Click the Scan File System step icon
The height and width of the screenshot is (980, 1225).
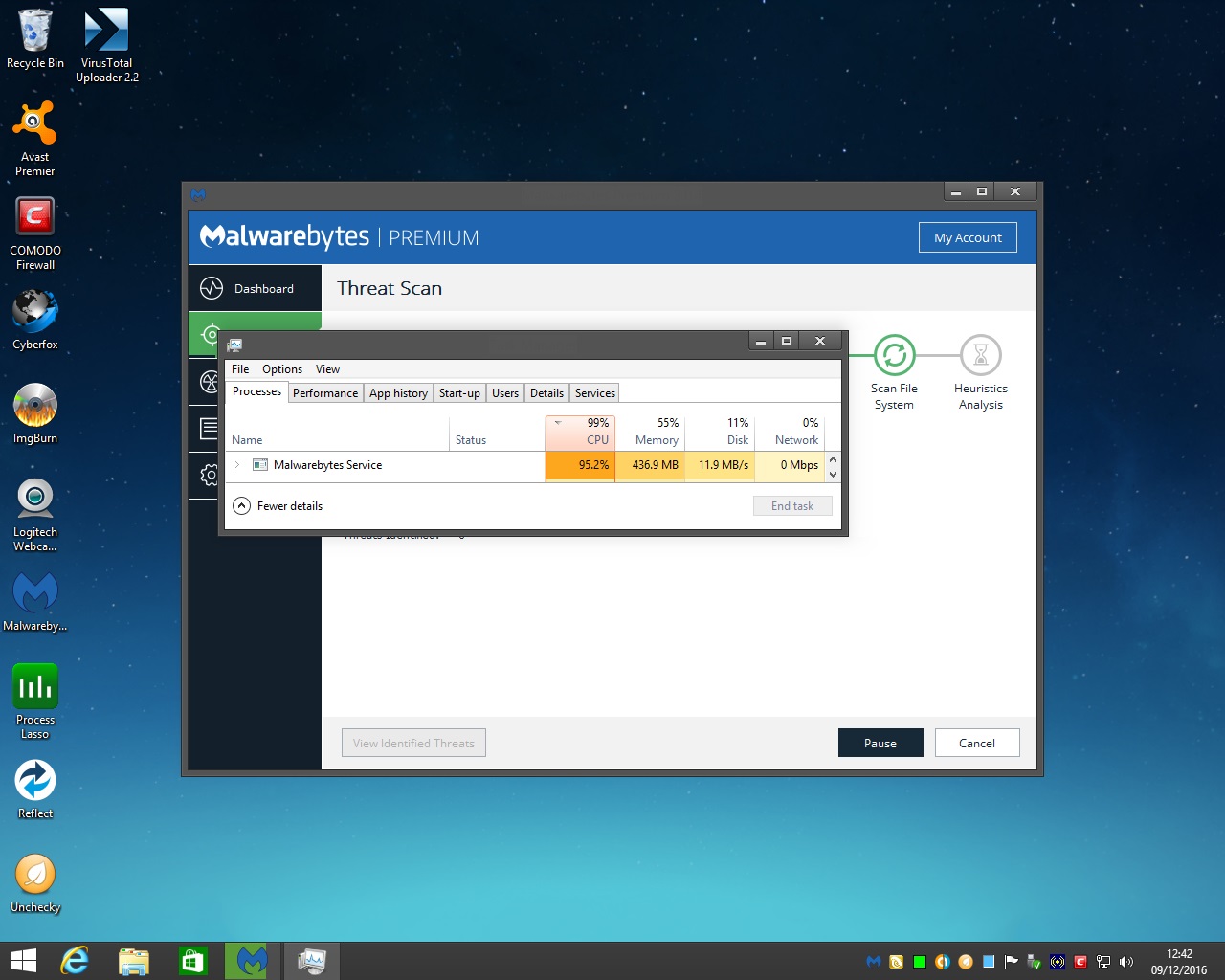tap(894, 356)
